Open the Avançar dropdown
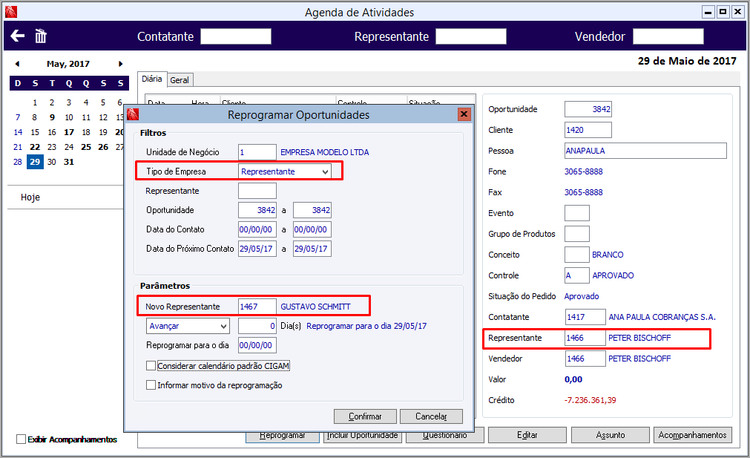750x458 pixels. tap(188, 326)
